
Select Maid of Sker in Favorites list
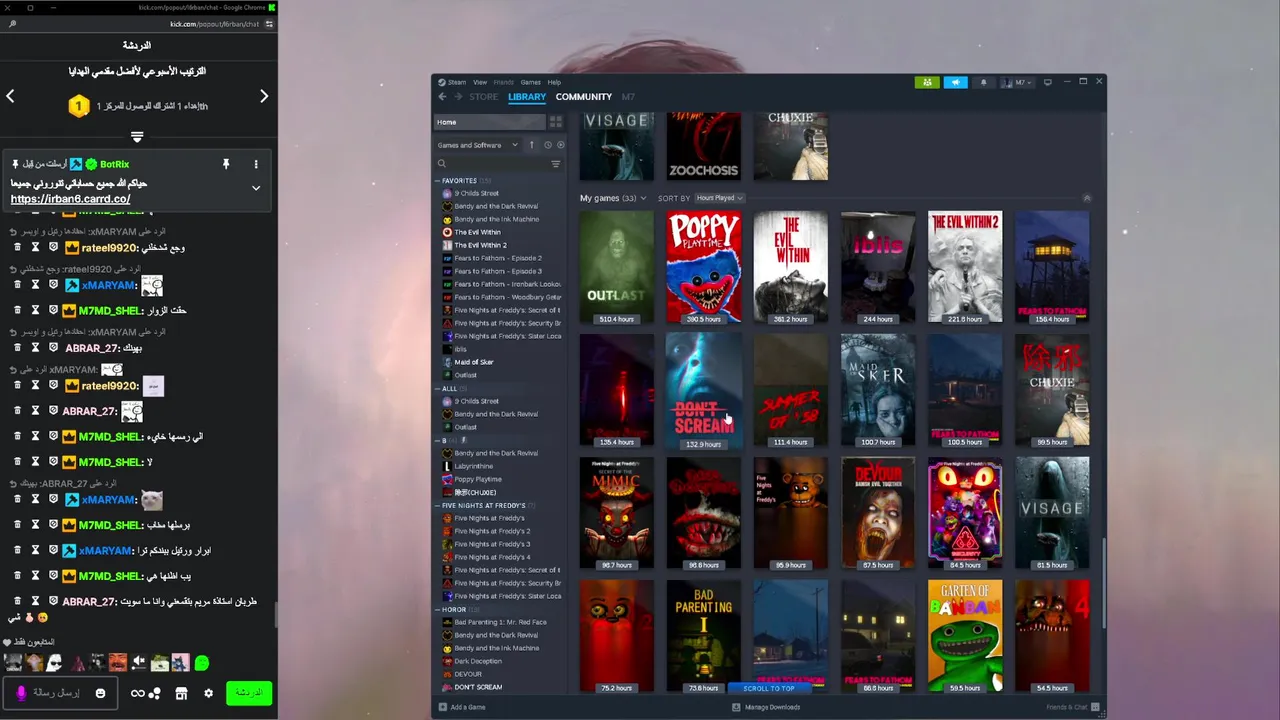click(x=474, y=362)
